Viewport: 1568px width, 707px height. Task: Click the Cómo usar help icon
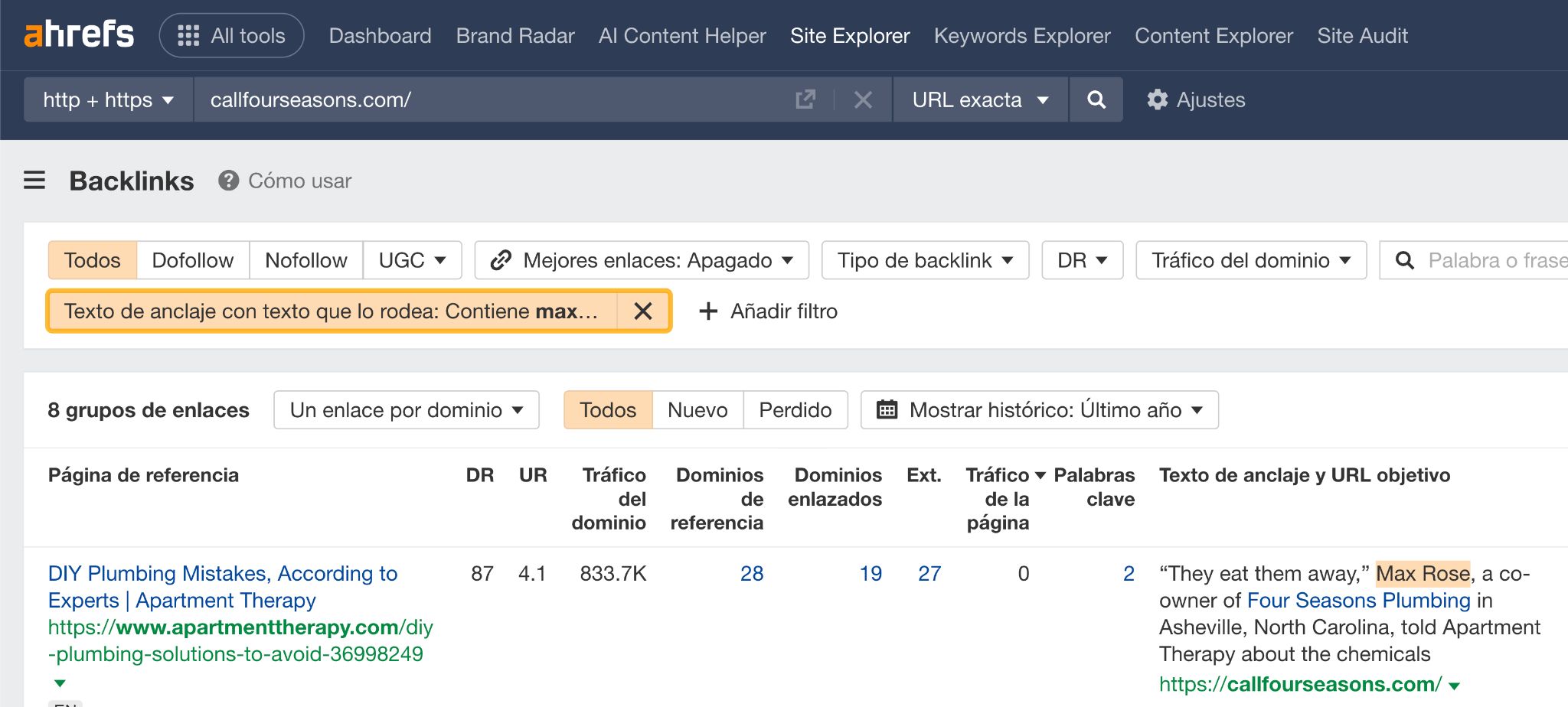[x=228, y=181]
